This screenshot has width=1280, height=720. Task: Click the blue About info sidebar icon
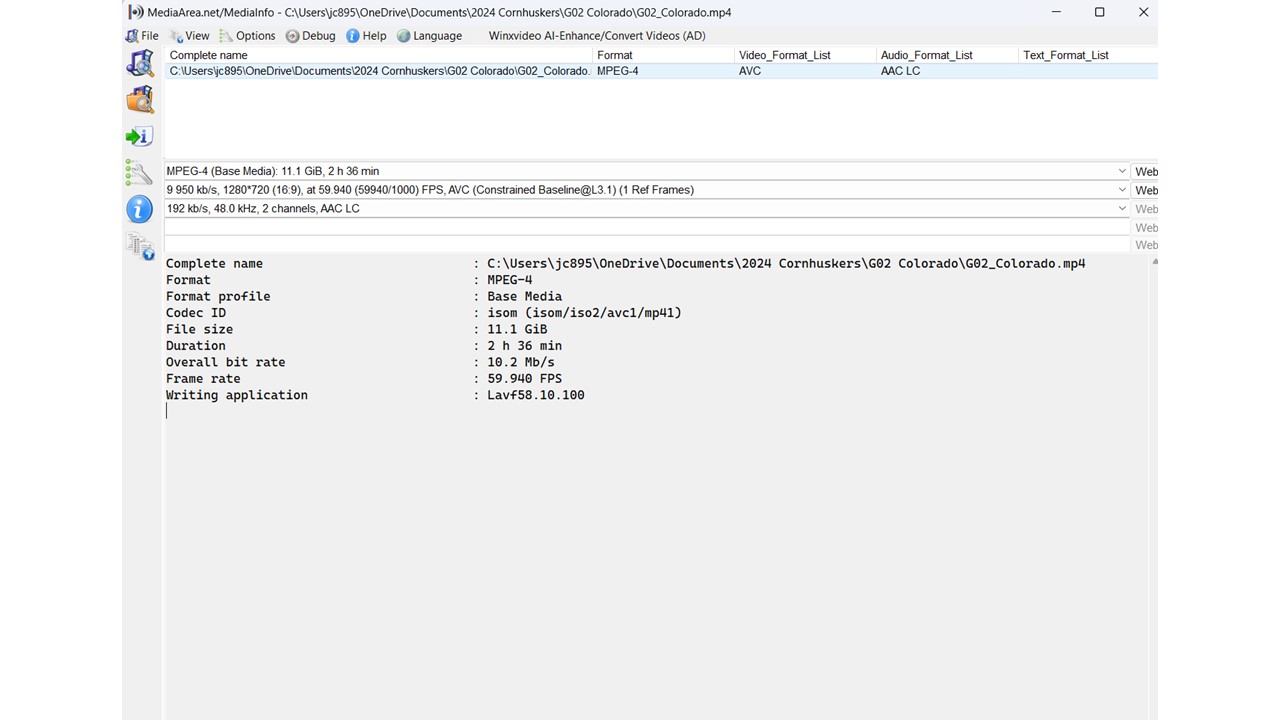click(139, 209)
